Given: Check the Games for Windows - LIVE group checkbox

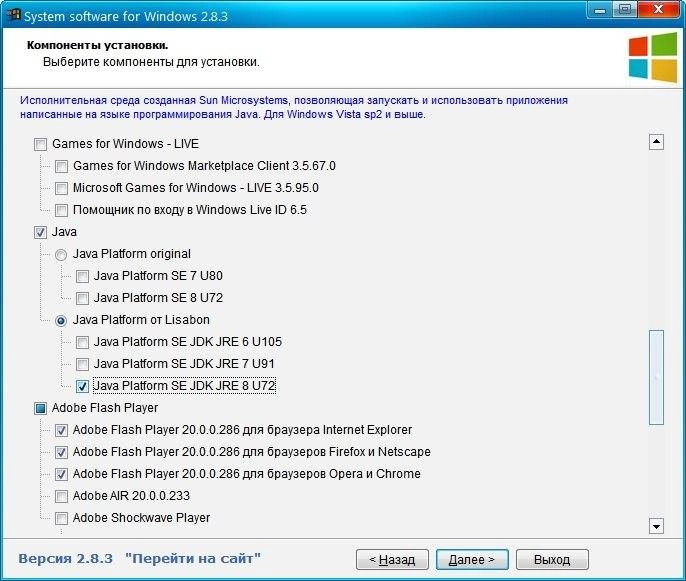Looking at the screenshot, I should (40, 144).
